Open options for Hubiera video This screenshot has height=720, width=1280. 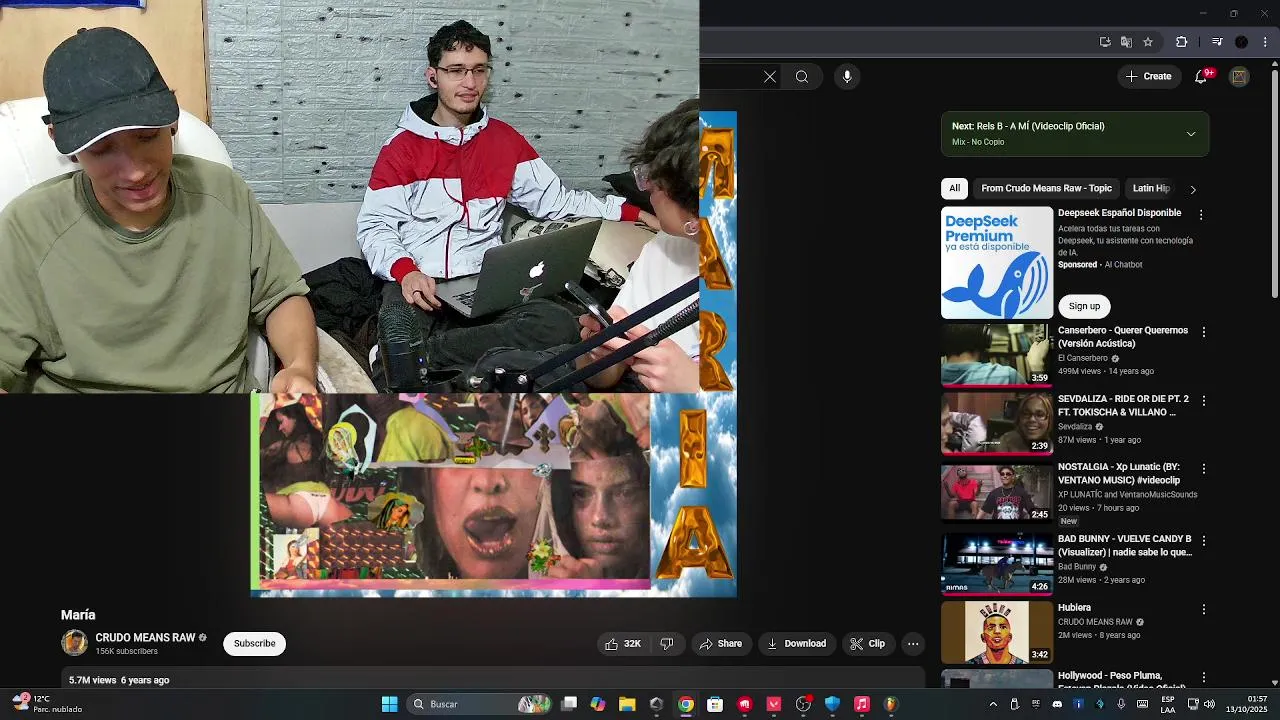[x=1203, y=609]
